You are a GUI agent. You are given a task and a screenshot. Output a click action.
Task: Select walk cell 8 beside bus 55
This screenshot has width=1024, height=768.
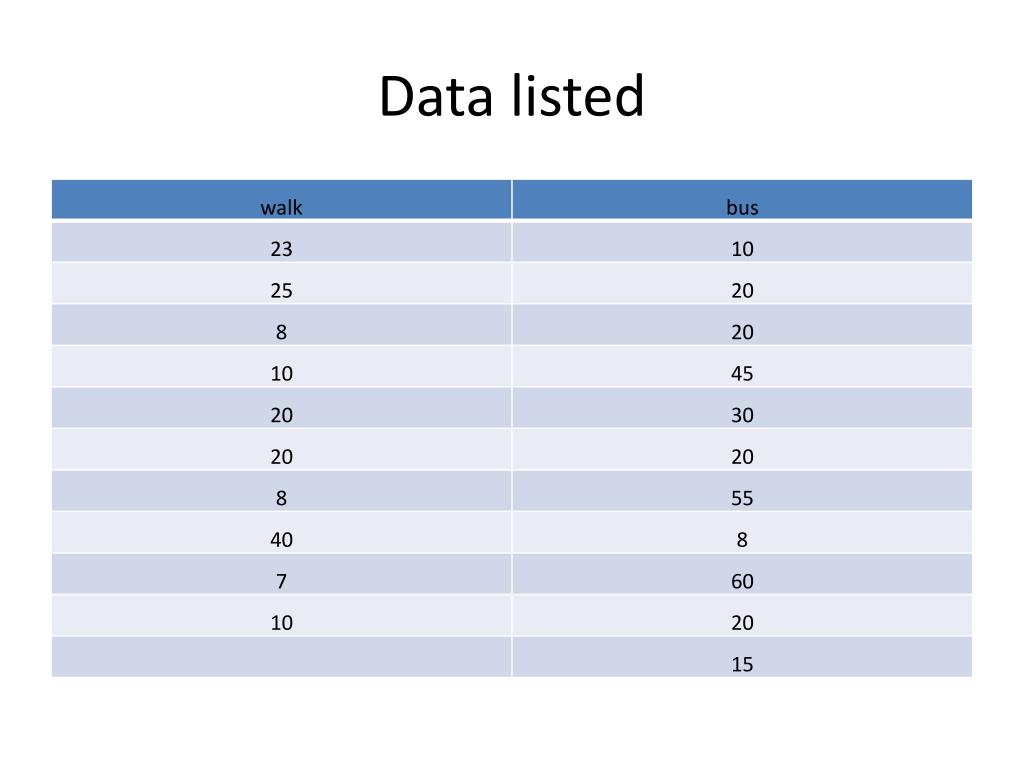(x=281, y=492)
